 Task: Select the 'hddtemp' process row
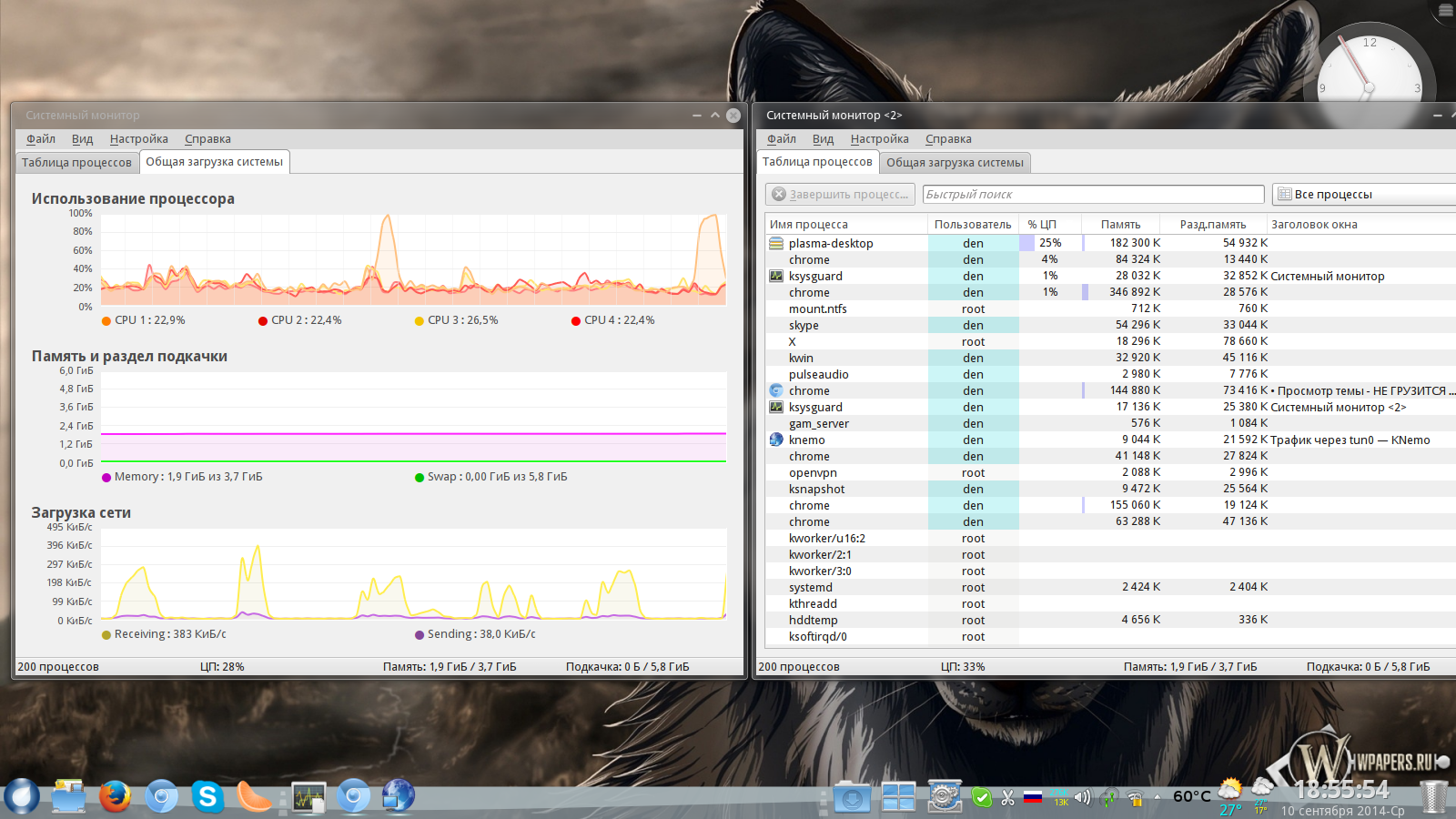pyautogui.click(x=1111, y=620)
